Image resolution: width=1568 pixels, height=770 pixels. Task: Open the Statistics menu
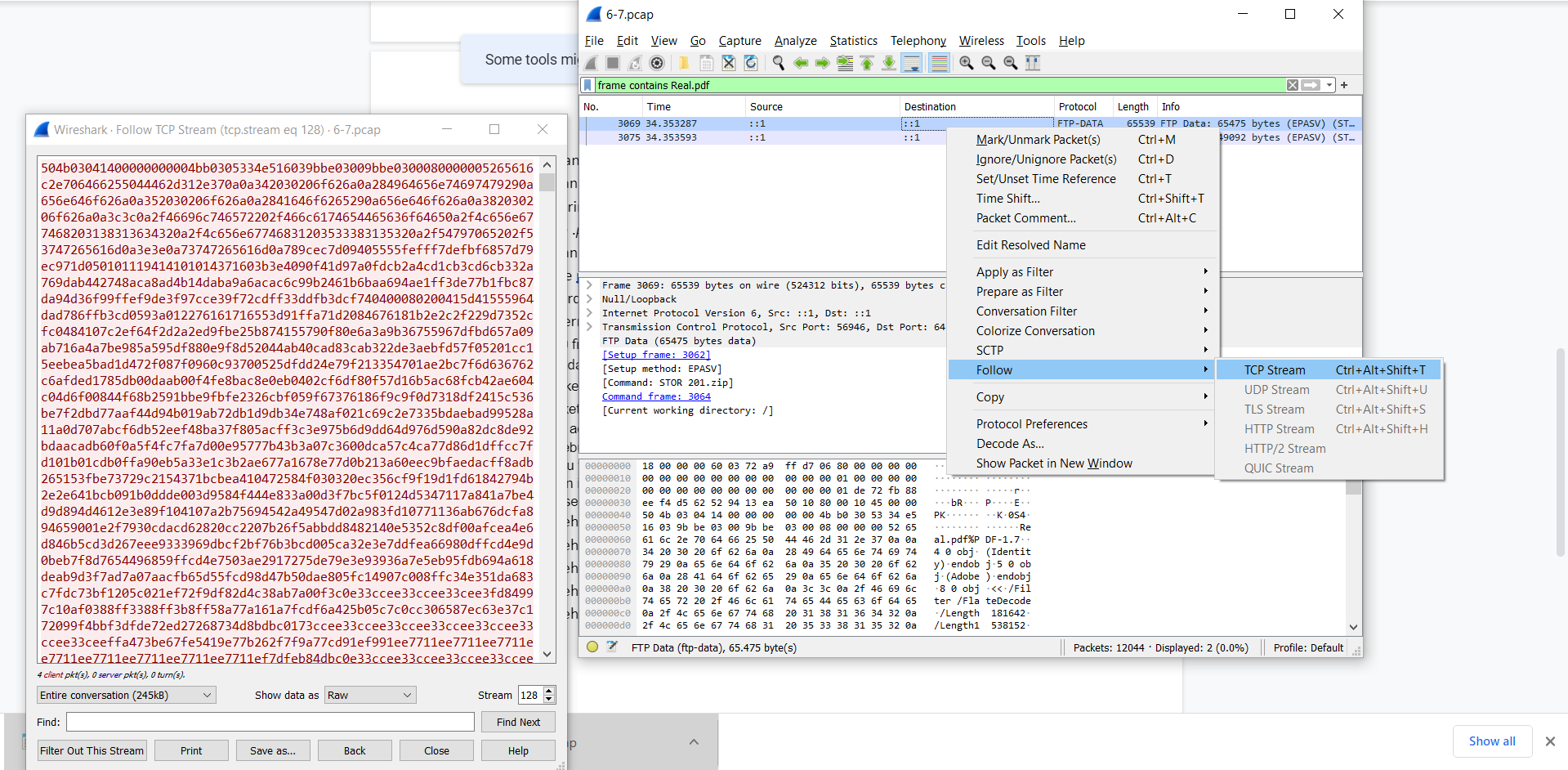853,41
